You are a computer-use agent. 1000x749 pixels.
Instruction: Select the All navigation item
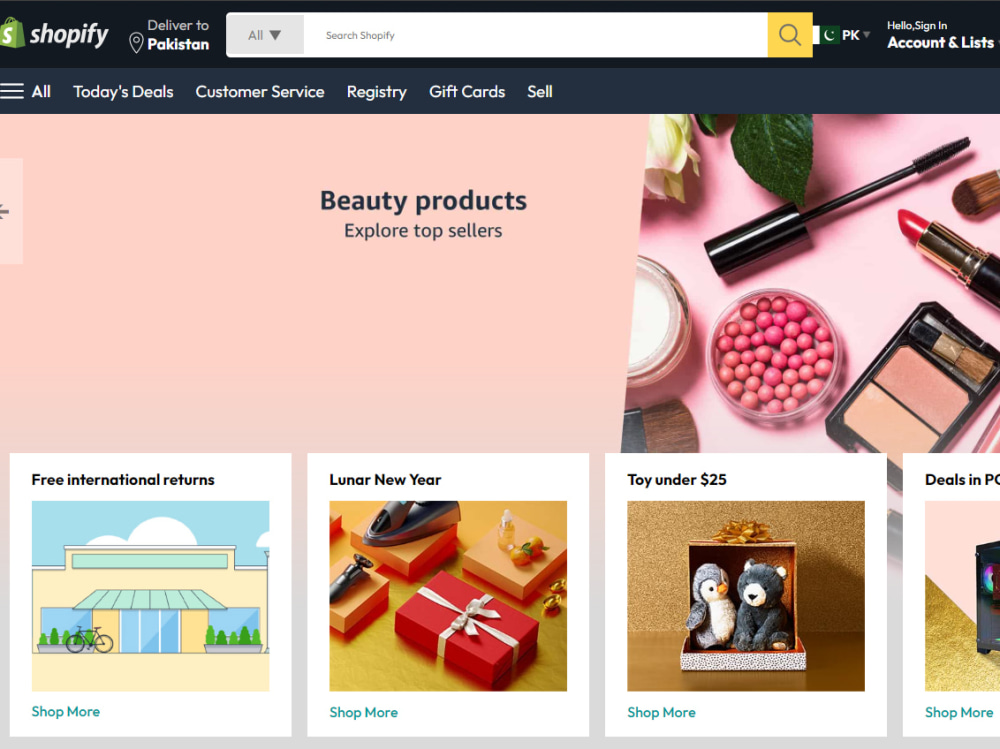pos(41,92)
